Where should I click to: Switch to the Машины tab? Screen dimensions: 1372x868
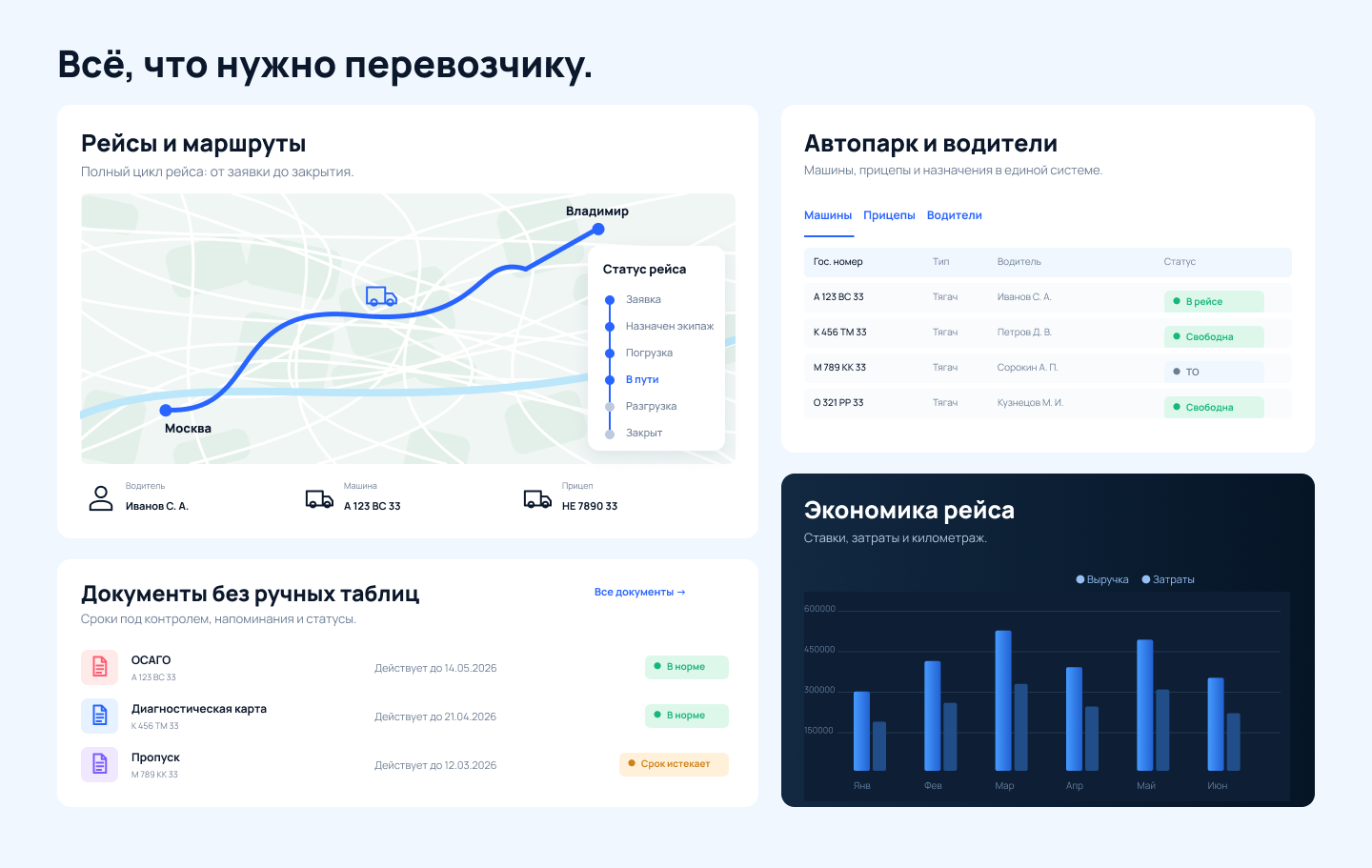click(828, 215)
